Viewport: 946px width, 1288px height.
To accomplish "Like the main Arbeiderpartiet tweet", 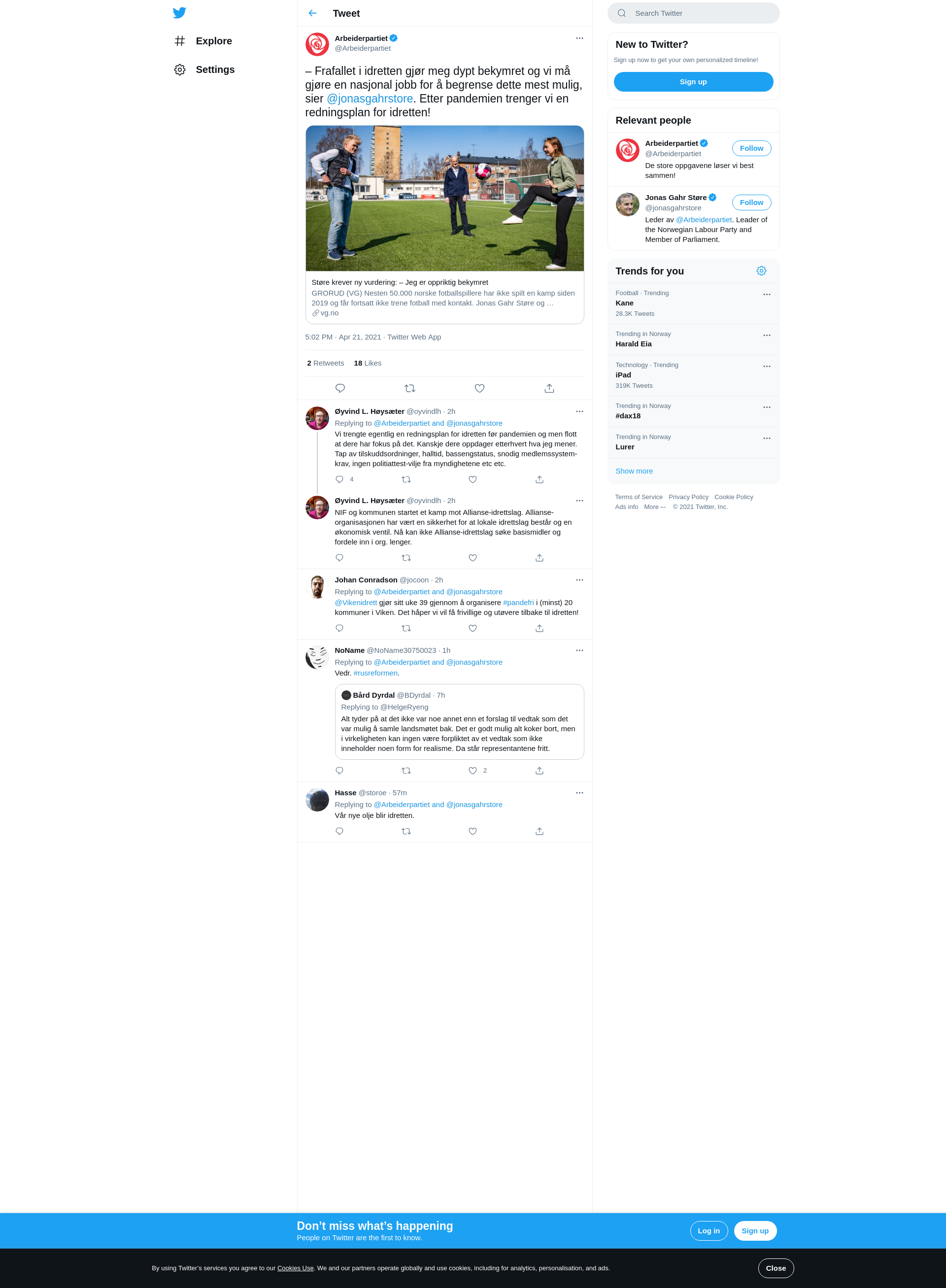I will click(x=479, y=388).
